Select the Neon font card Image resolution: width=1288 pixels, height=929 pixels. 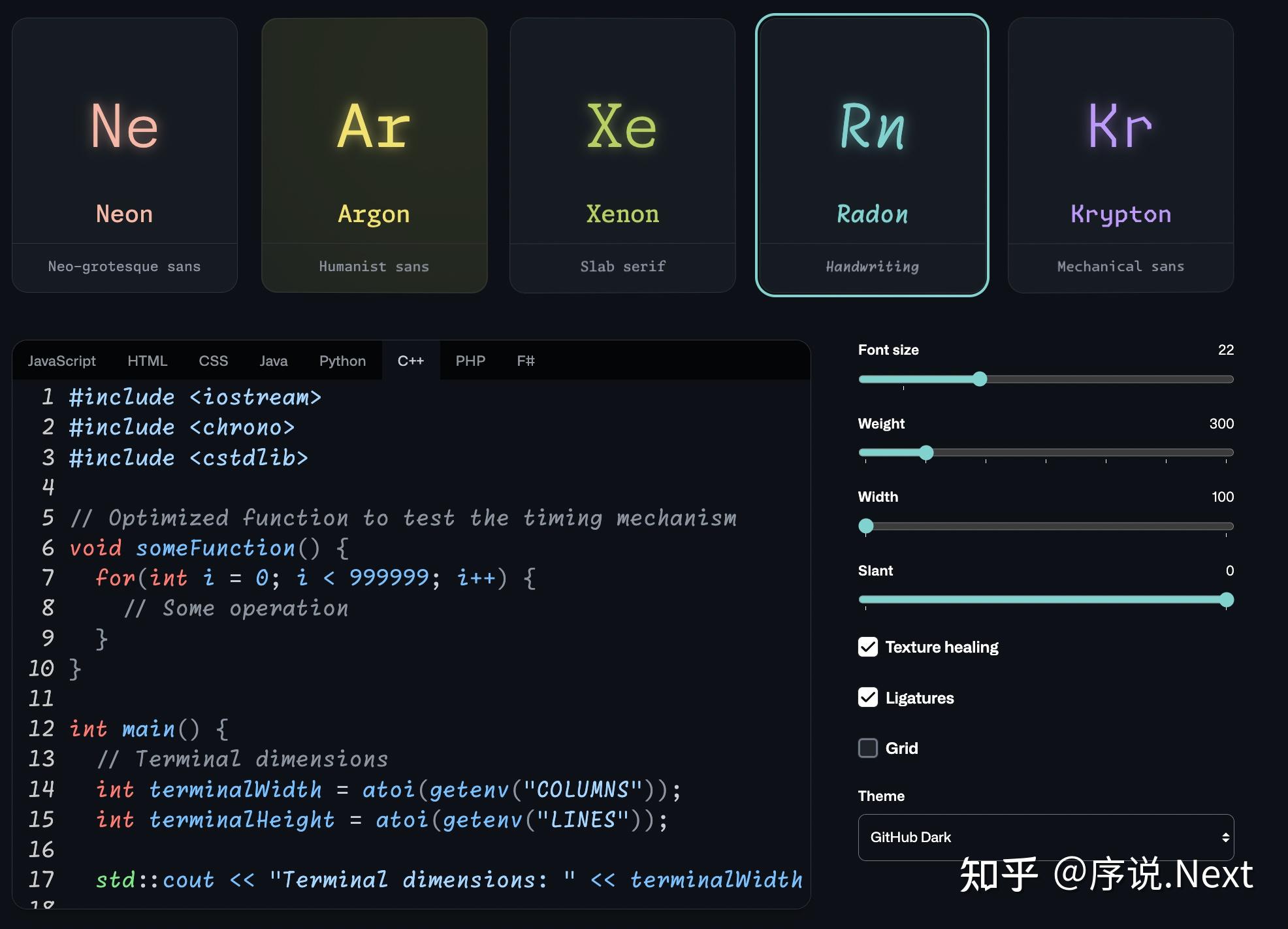coord(124,154)
